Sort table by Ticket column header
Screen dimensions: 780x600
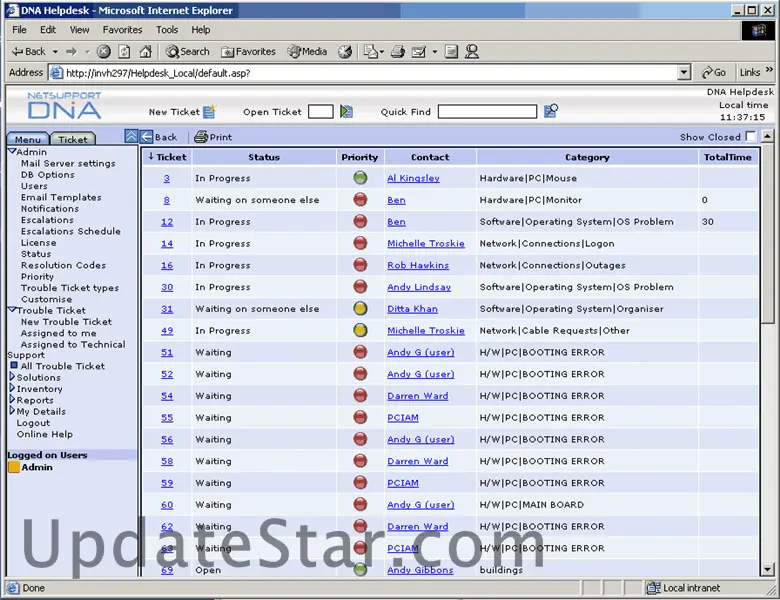167,157
